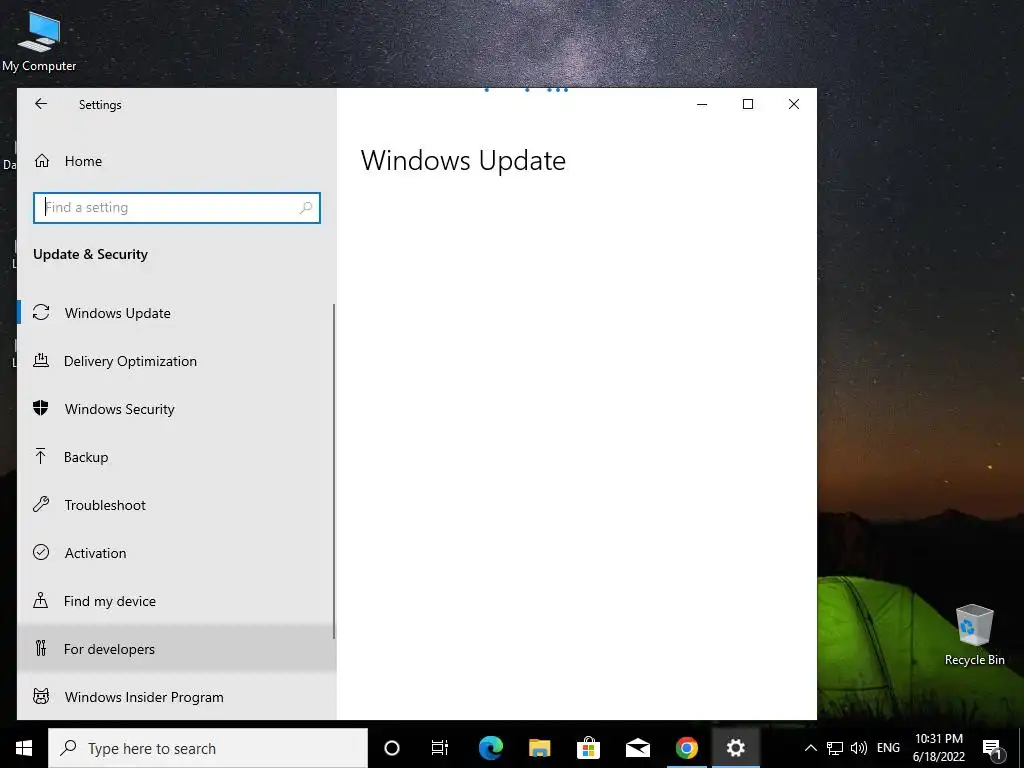Click the Type here to search box
The height and width of the screenshot is (768, 1024).
pos(208,748)
